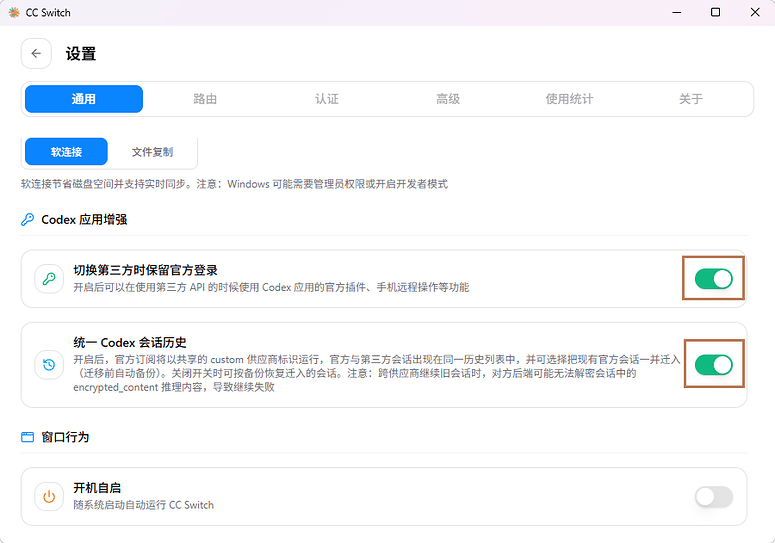Click the 窗口行为 section heading
The height and width of the screenshot is (543, 775).
tap(65, 437)
